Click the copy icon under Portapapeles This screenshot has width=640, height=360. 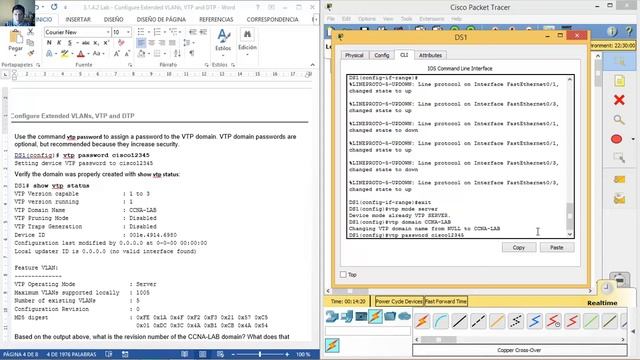(30, 42)
